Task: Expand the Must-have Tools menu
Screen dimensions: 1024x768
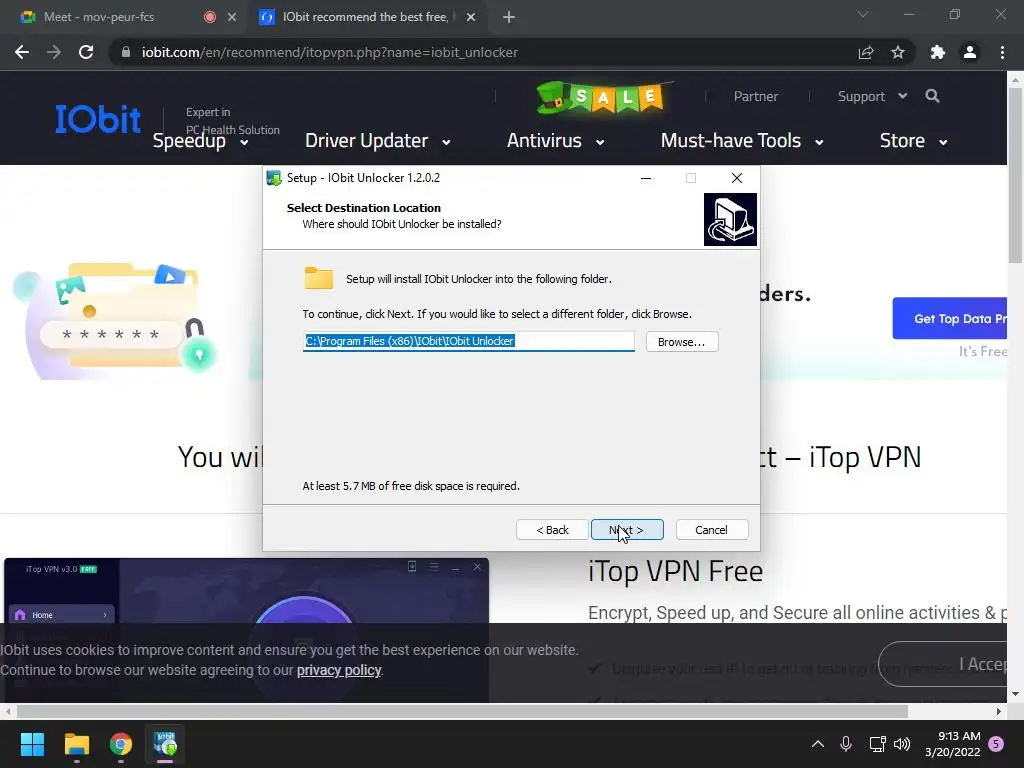Action: (x=742, y=141)
